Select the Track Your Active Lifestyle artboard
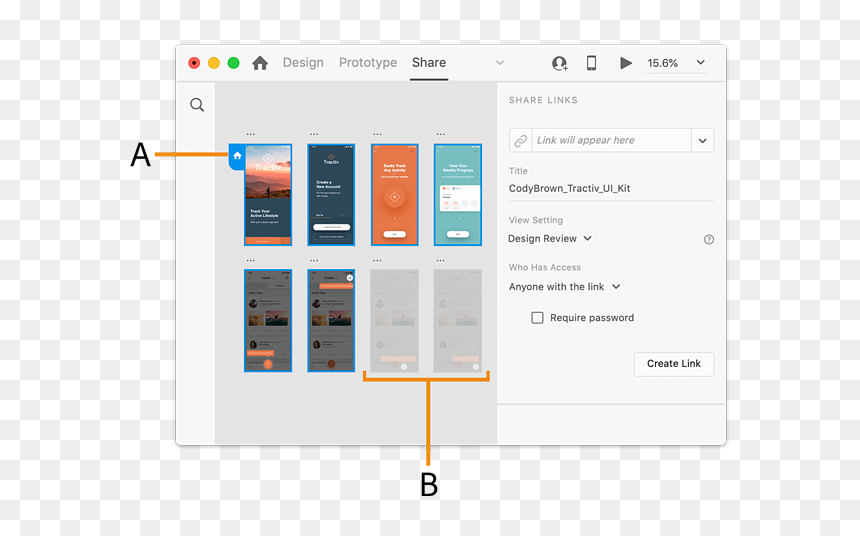 268,195
